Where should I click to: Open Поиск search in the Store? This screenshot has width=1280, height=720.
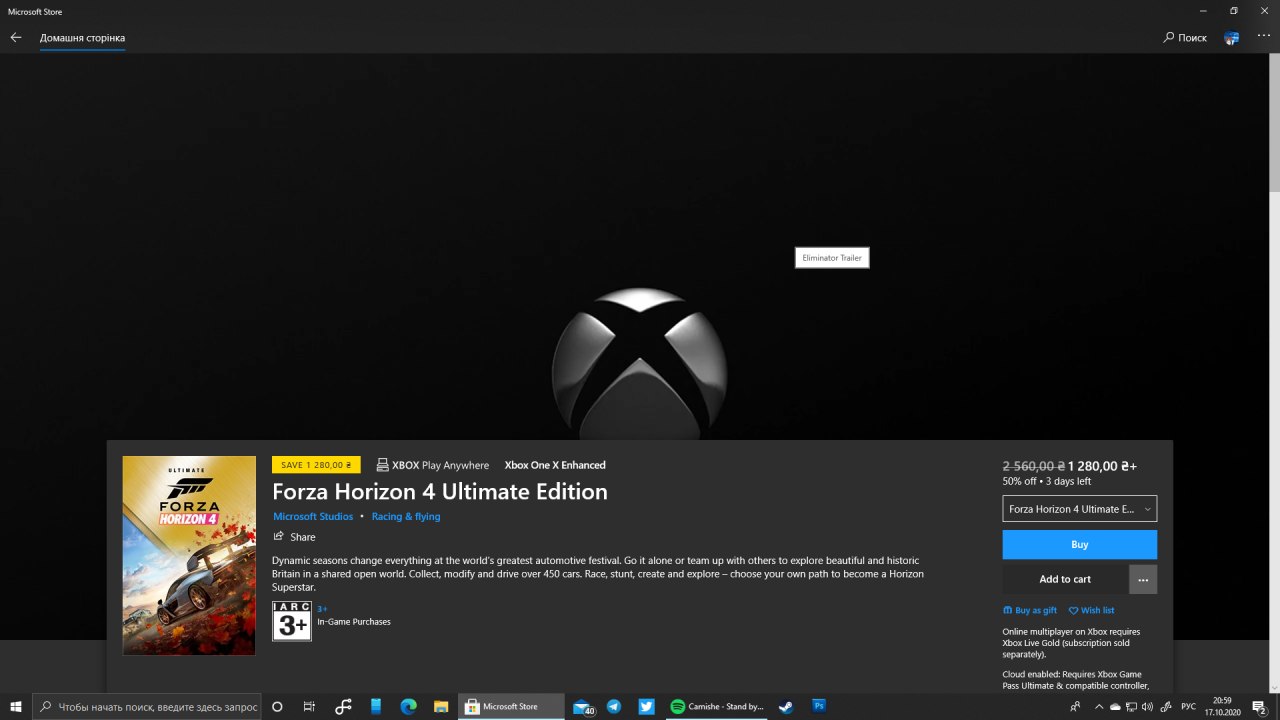(x=1185, y=38)
